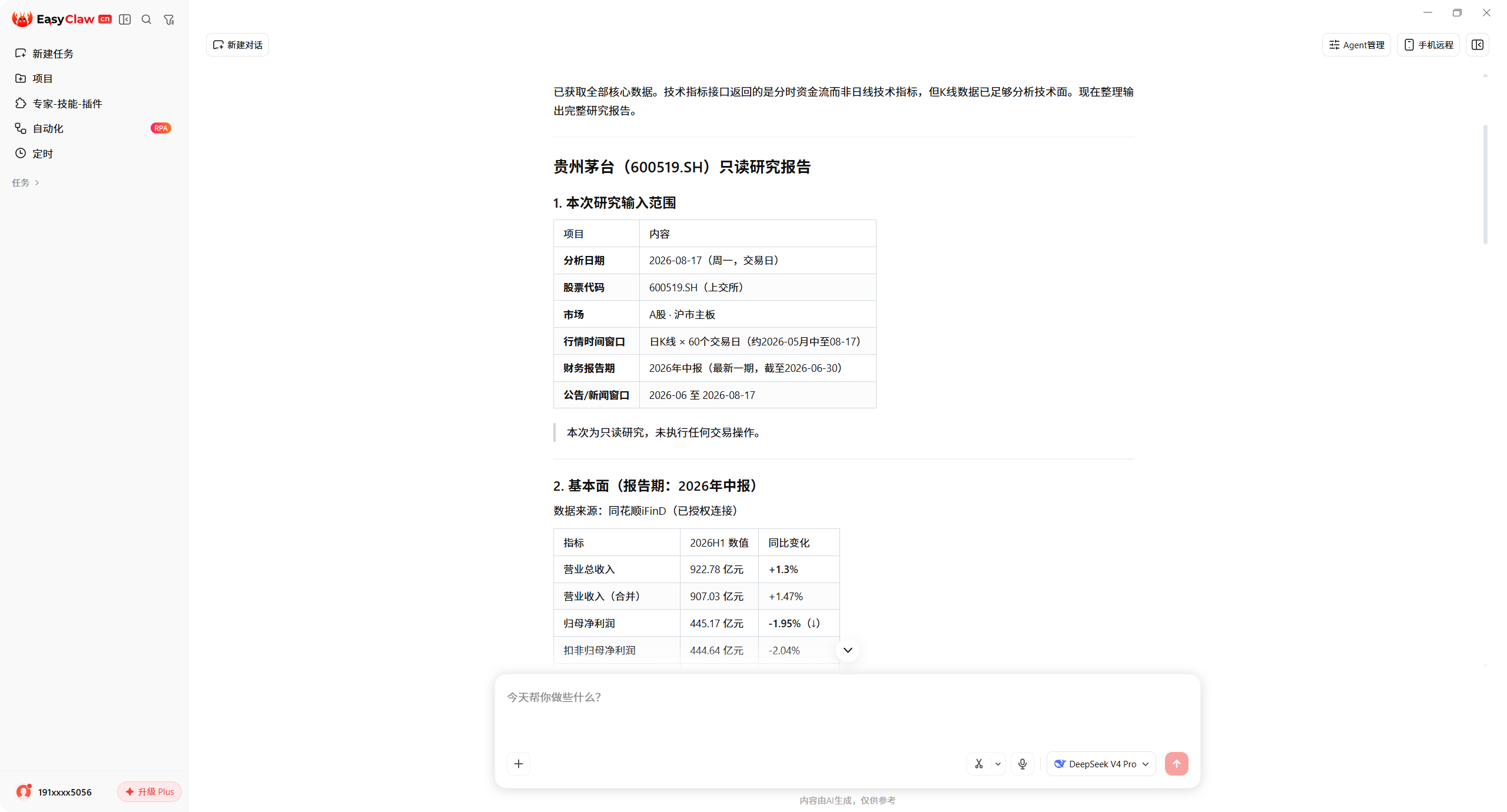Open the search magnifier icon
This screenshot has height=812, width=1507.
point(147,19)
